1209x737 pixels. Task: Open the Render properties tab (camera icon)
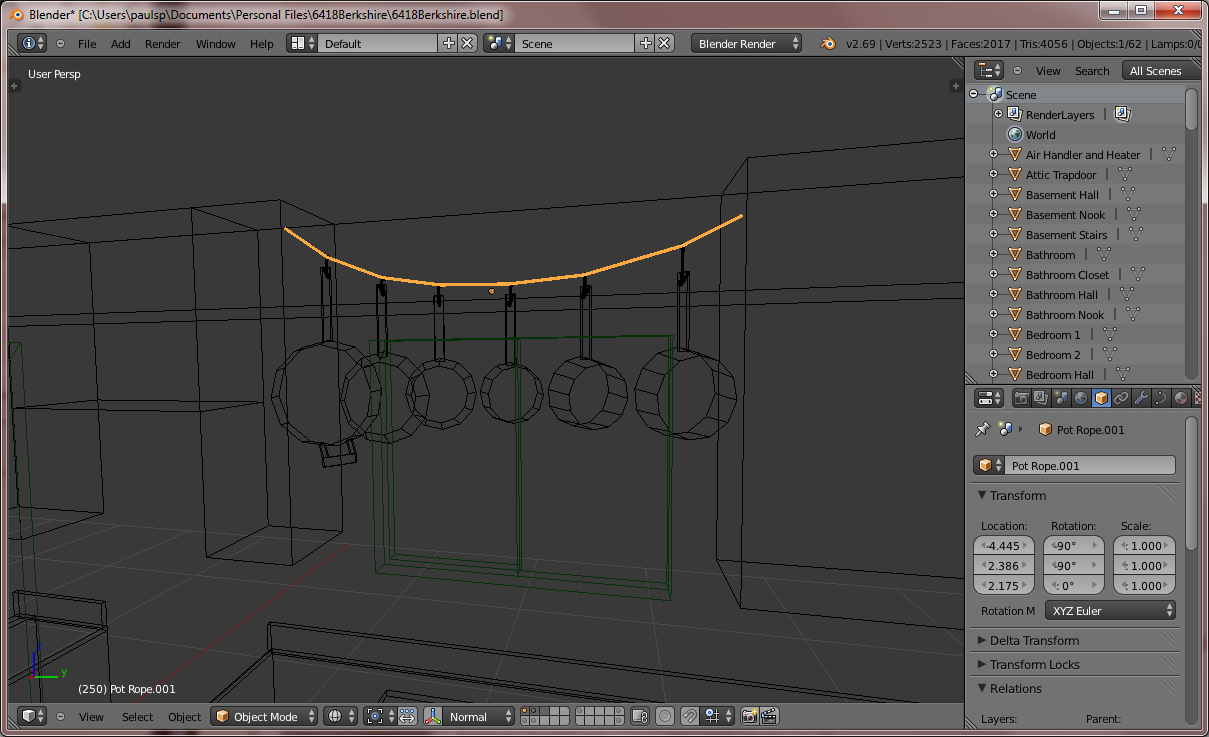[x=1021, y=398]
